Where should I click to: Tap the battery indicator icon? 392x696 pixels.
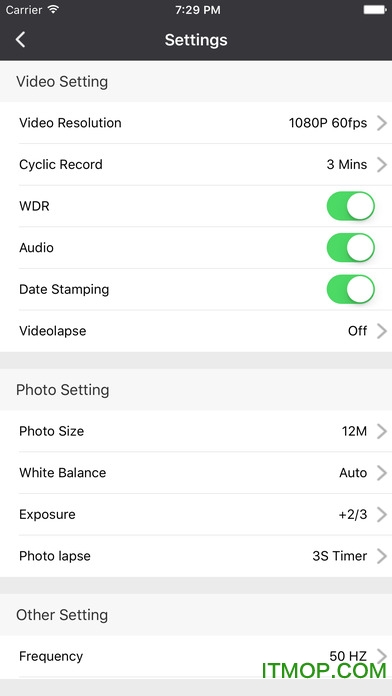tap(375, 9)
